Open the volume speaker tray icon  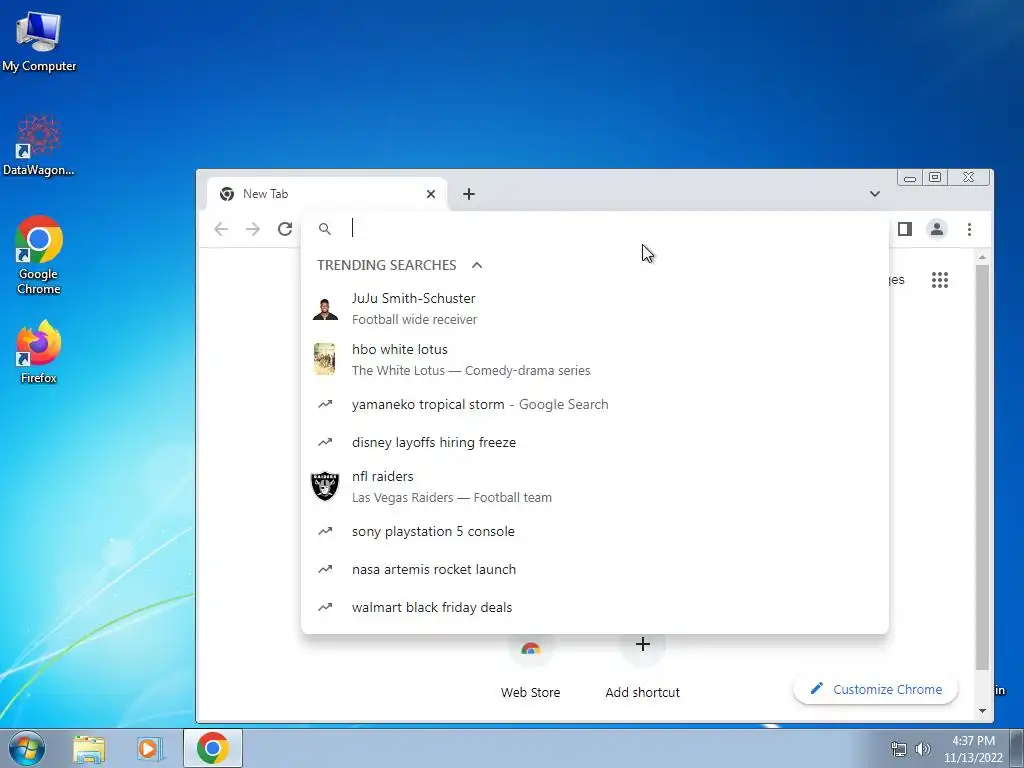point(922,749)
